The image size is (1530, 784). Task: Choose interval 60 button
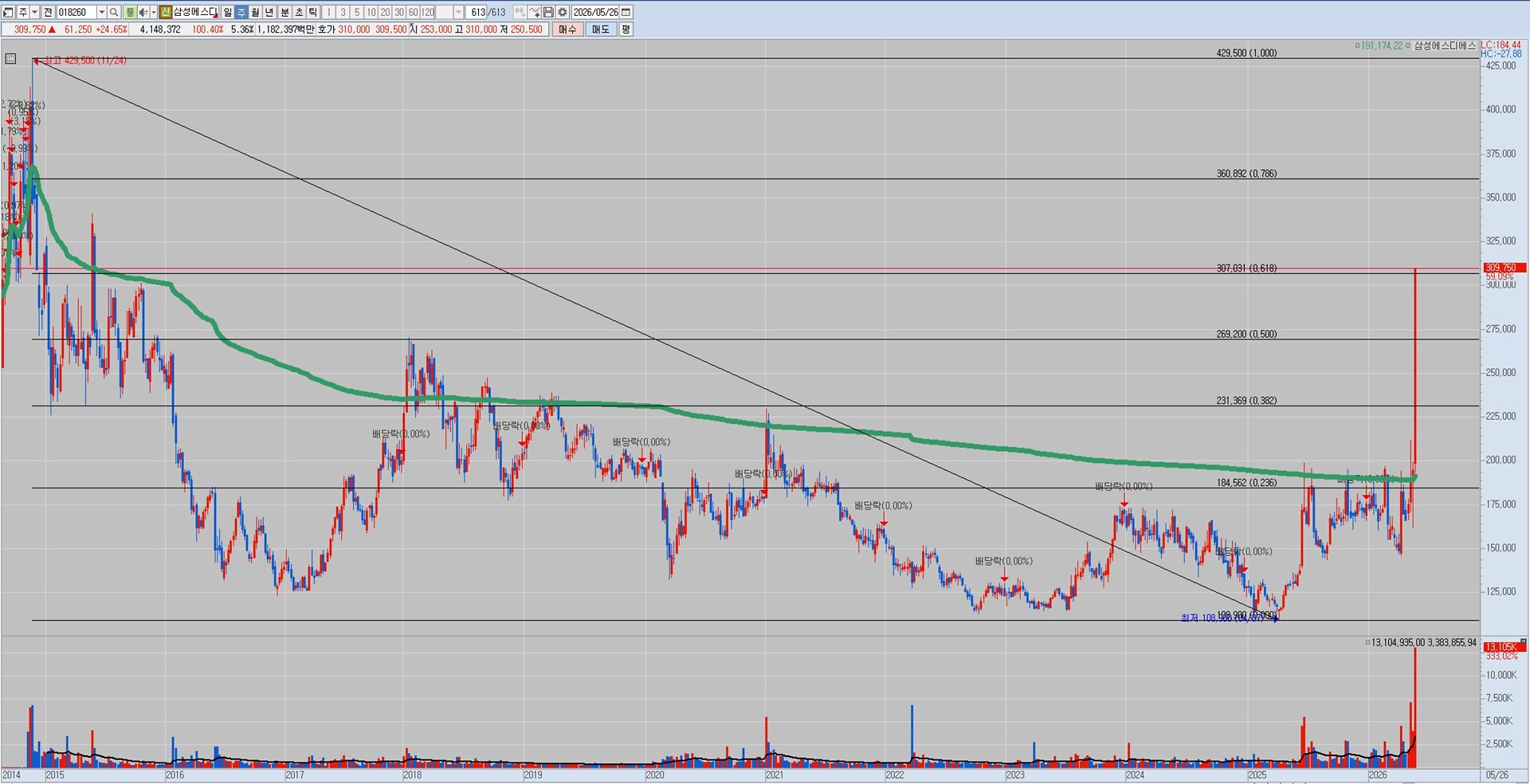[414, 12]
